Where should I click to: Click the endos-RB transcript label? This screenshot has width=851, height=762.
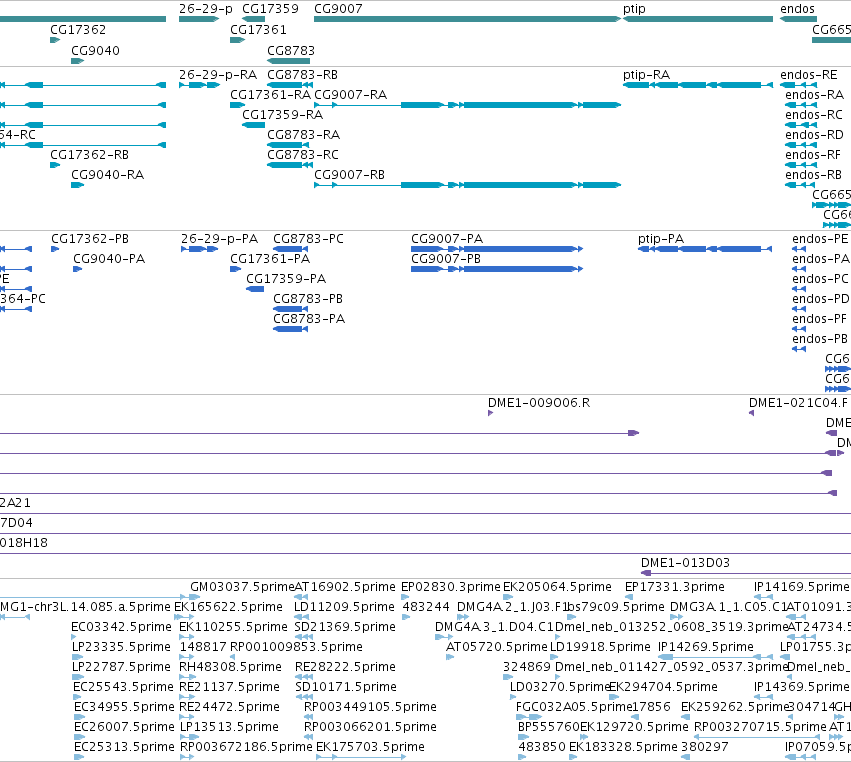(814, 175)
